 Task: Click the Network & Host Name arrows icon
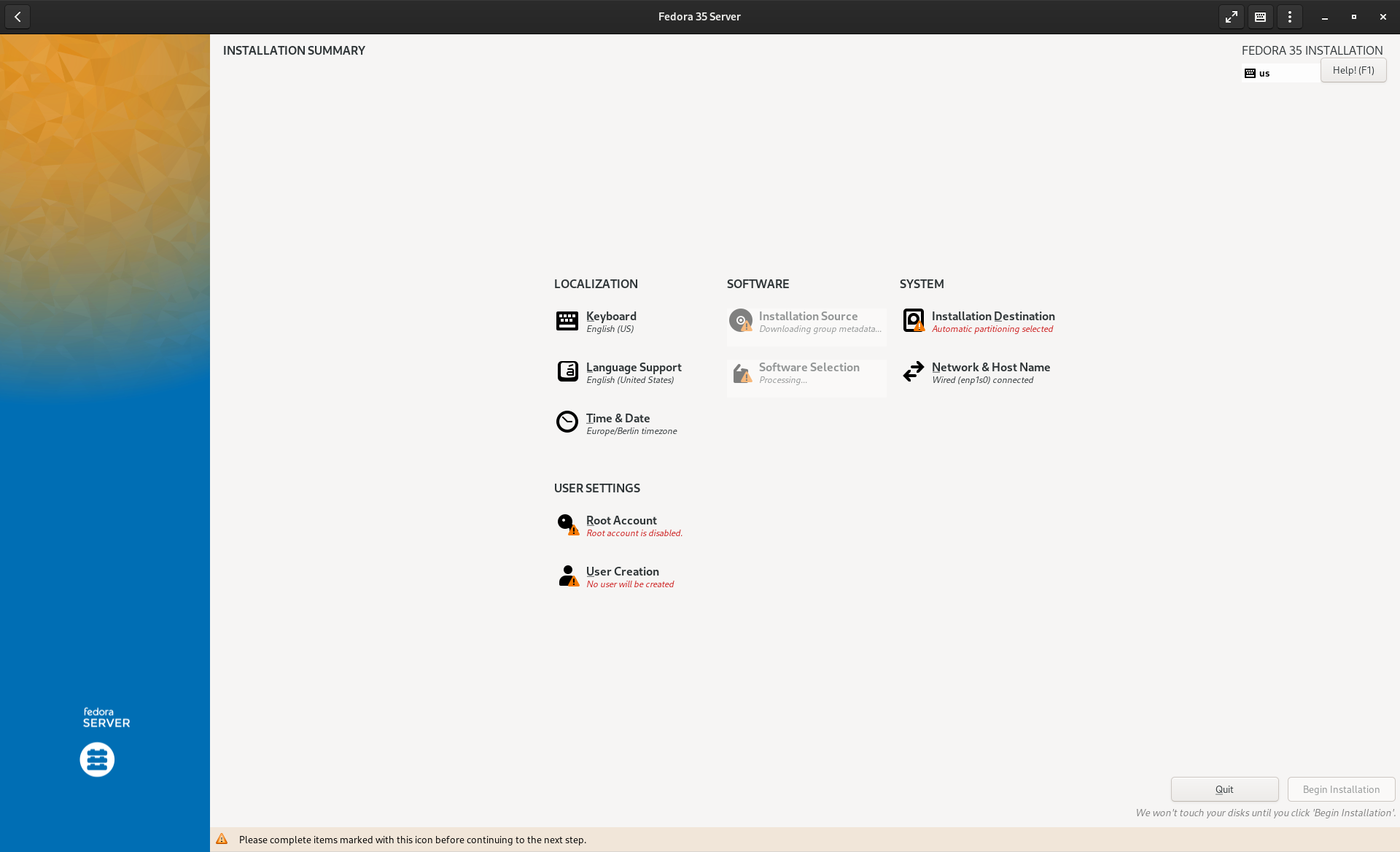[x=913, y=371]
